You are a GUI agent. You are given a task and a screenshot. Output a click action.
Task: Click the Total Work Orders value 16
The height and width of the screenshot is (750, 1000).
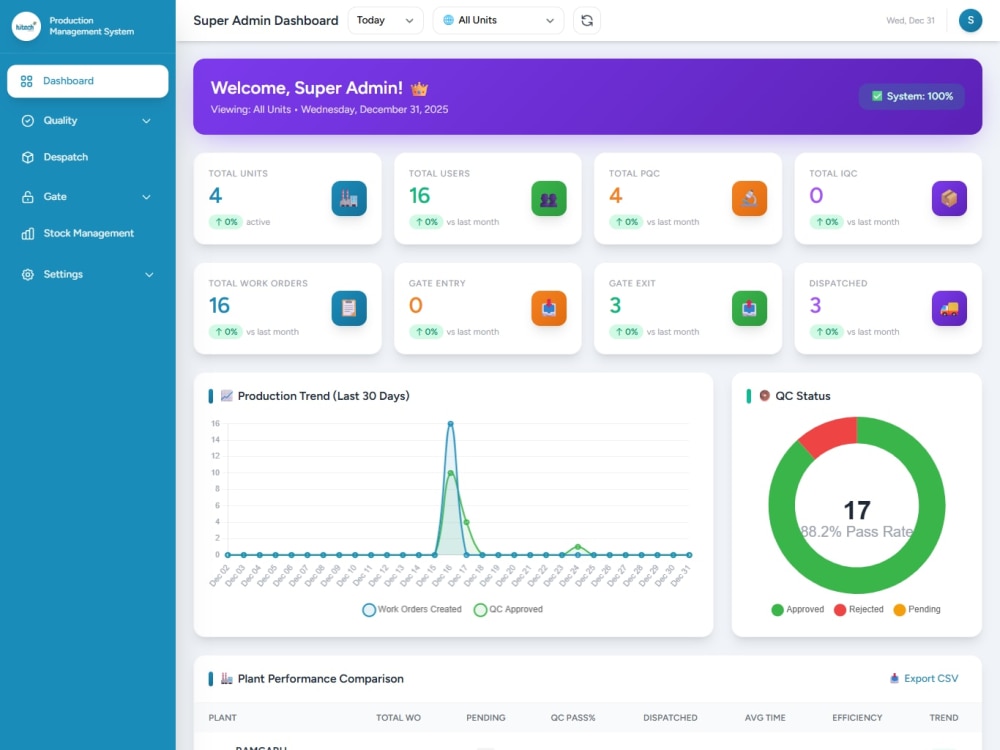coord(219,305)
